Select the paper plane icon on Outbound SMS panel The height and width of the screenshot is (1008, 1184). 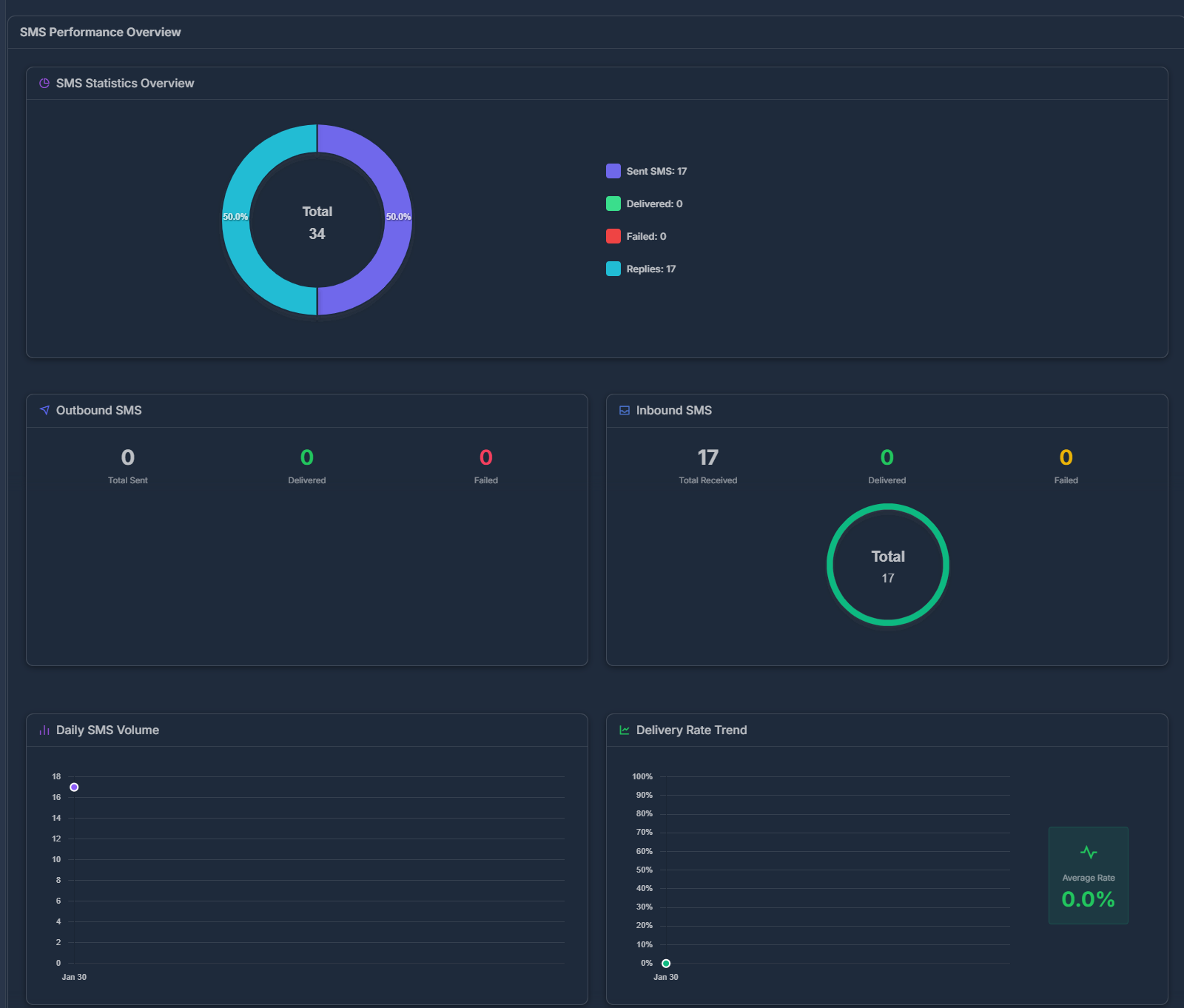[x=44, y=410]
